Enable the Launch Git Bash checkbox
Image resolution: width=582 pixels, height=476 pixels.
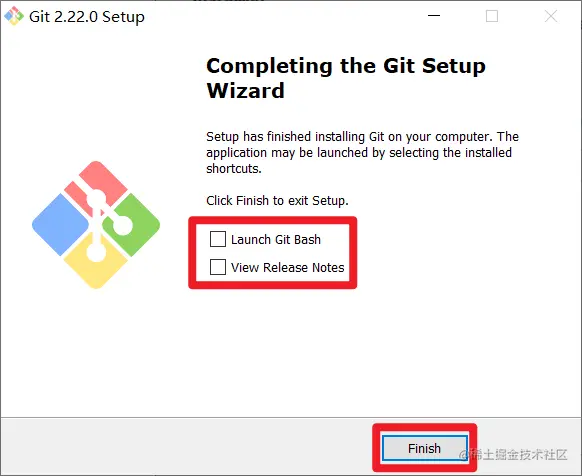[x=218, y=239]
